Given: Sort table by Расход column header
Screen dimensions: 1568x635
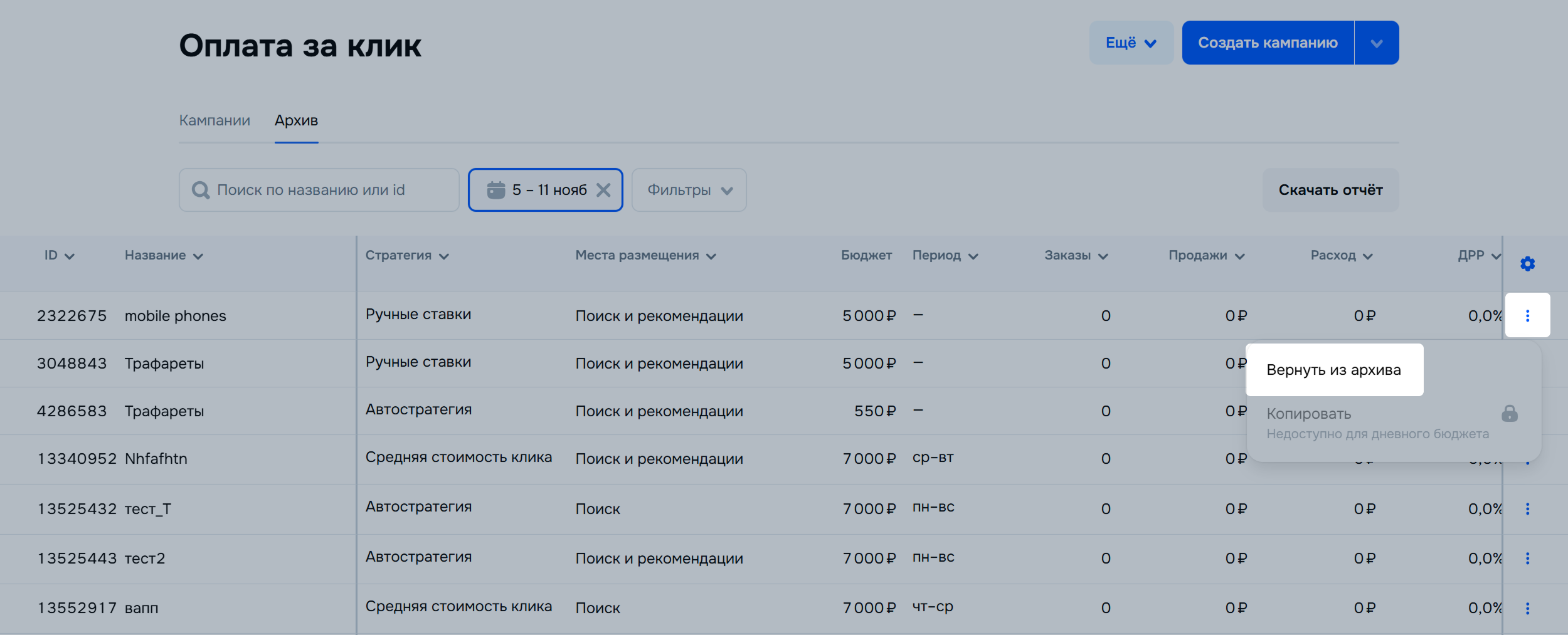Looking at the screenshot, I should 1341,256.
